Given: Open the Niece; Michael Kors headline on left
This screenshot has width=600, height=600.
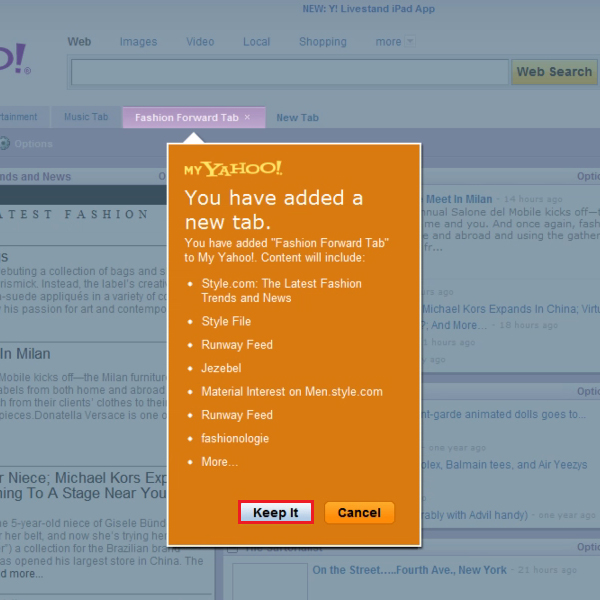Looking at the screenshot, I should coord(83,485).
